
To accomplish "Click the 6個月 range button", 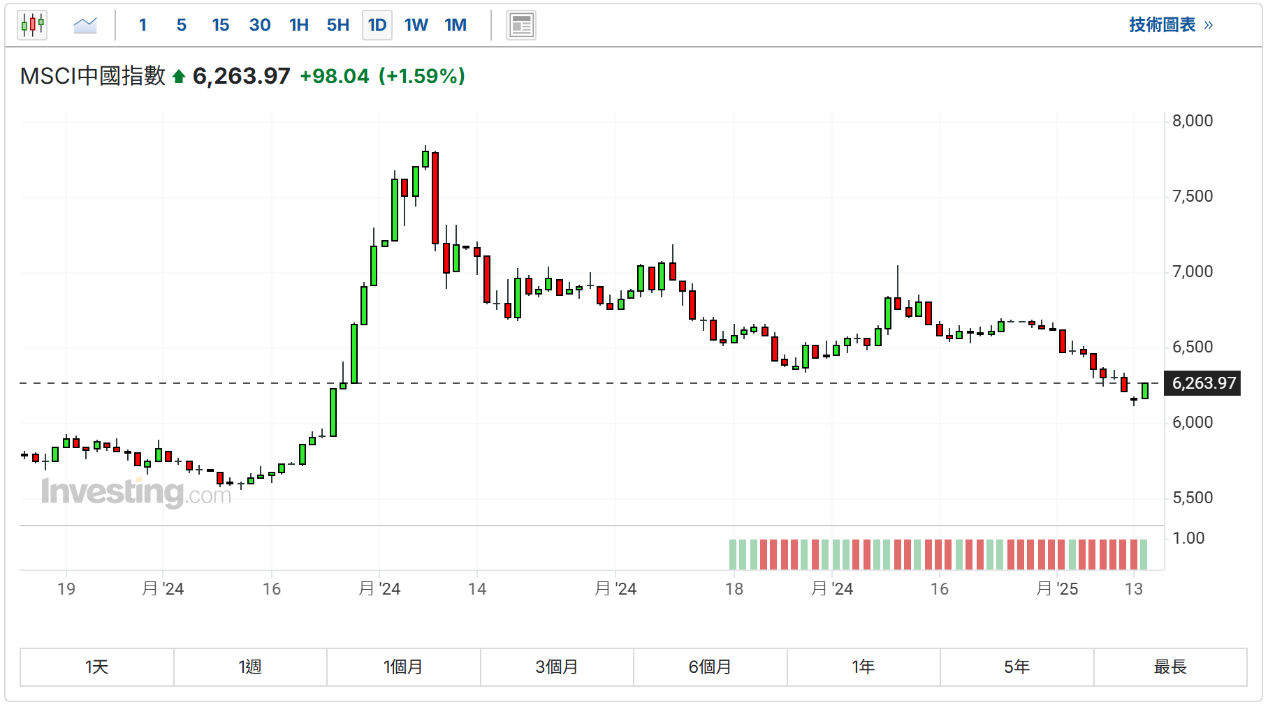I will [x=710, y=667].
